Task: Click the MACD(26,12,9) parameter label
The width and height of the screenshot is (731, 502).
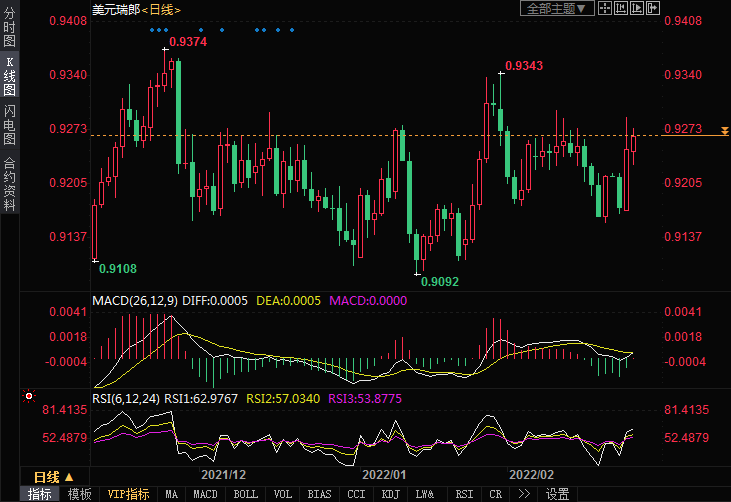Action: 135,300
